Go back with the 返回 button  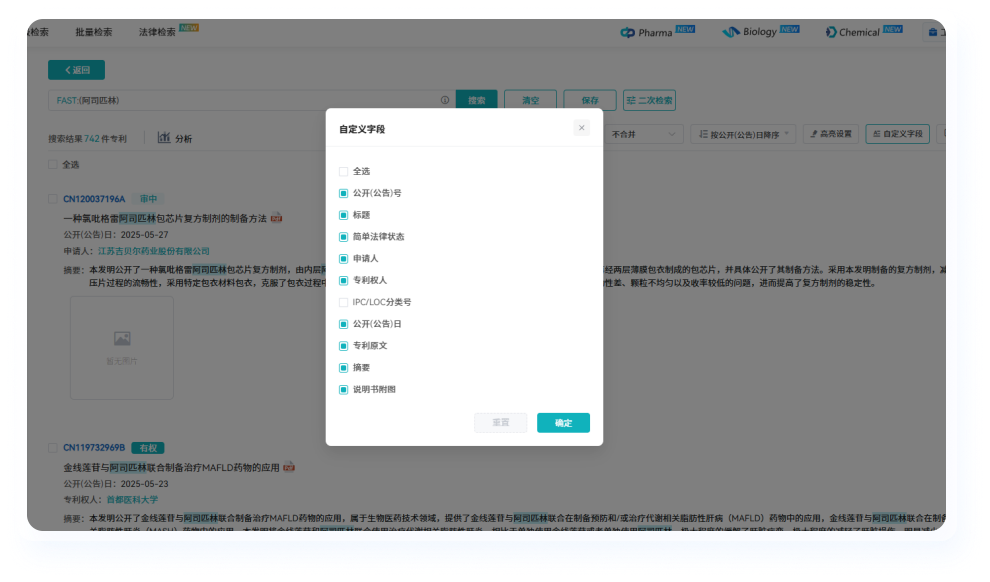[x=76, y=70]
